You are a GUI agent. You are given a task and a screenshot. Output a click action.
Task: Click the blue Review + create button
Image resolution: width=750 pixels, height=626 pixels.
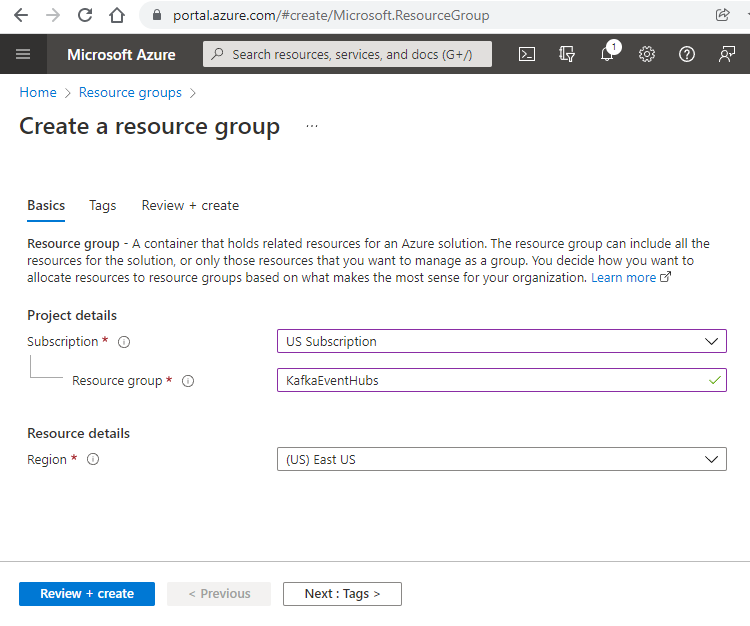[87, 594]
